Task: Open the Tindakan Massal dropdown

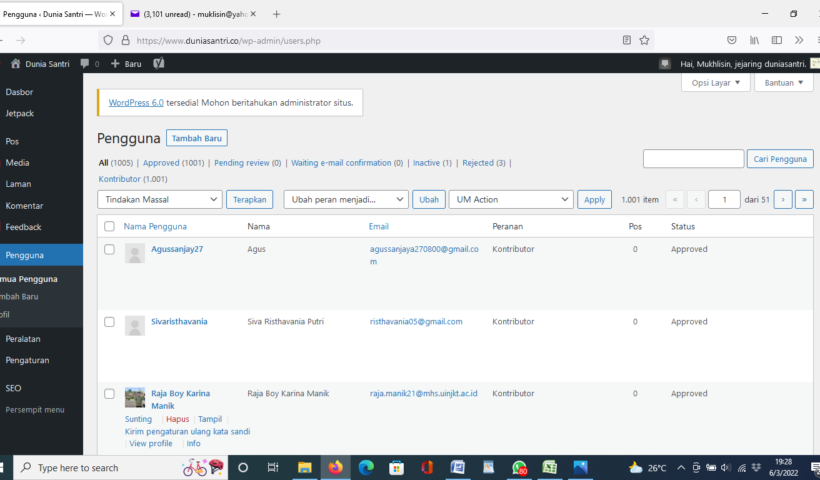Action: [160, 199]
